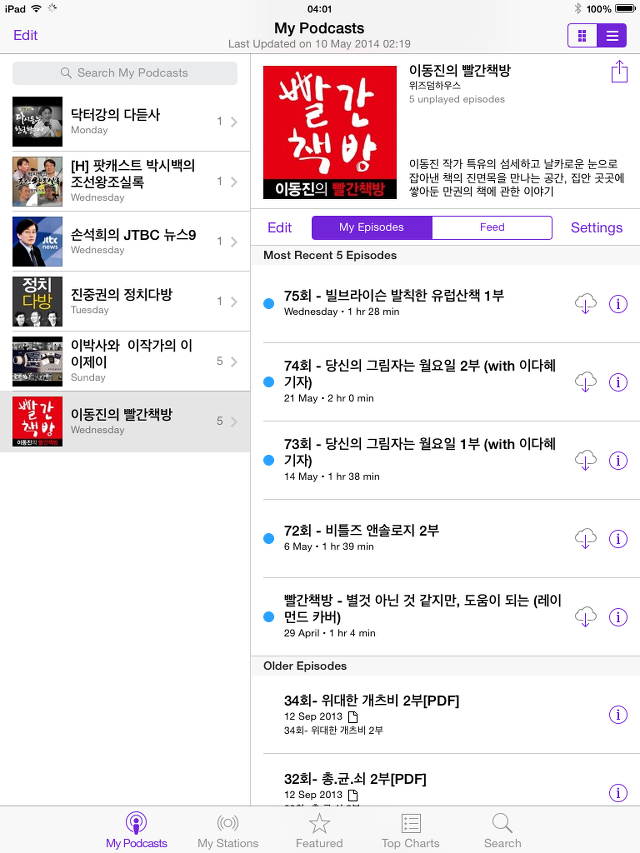640x853 pixels.
Task: Show info for episode 74회
Action: [618, 382]
